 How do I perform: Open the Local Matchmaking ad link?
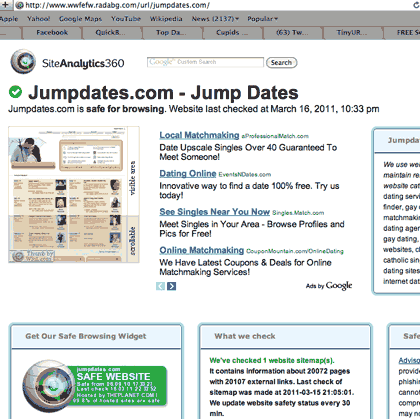pyautogui.click(x=199, y=135)
